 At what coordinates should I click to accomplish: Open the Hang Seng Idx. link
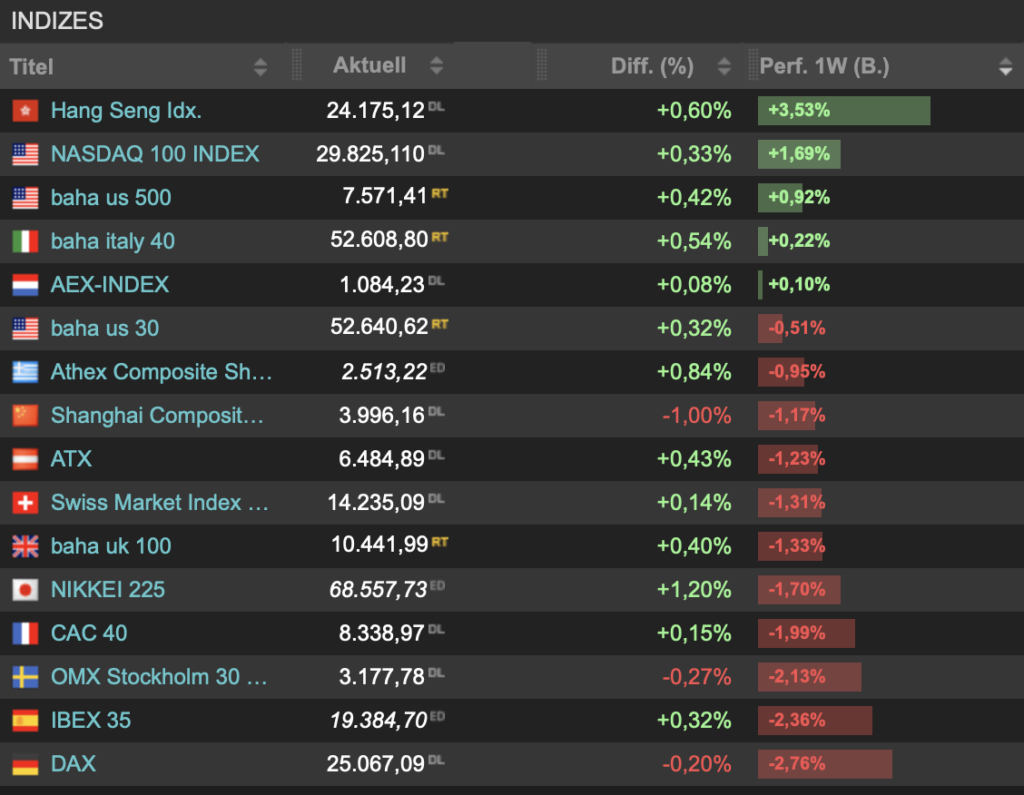[126, 110]
